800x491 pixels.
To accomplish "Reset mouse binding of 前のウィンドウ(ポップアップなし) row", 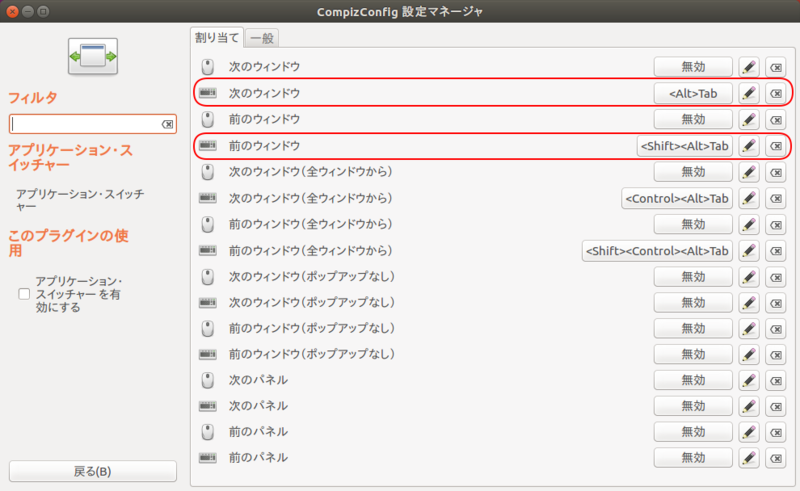I will (x=776, y=329).
